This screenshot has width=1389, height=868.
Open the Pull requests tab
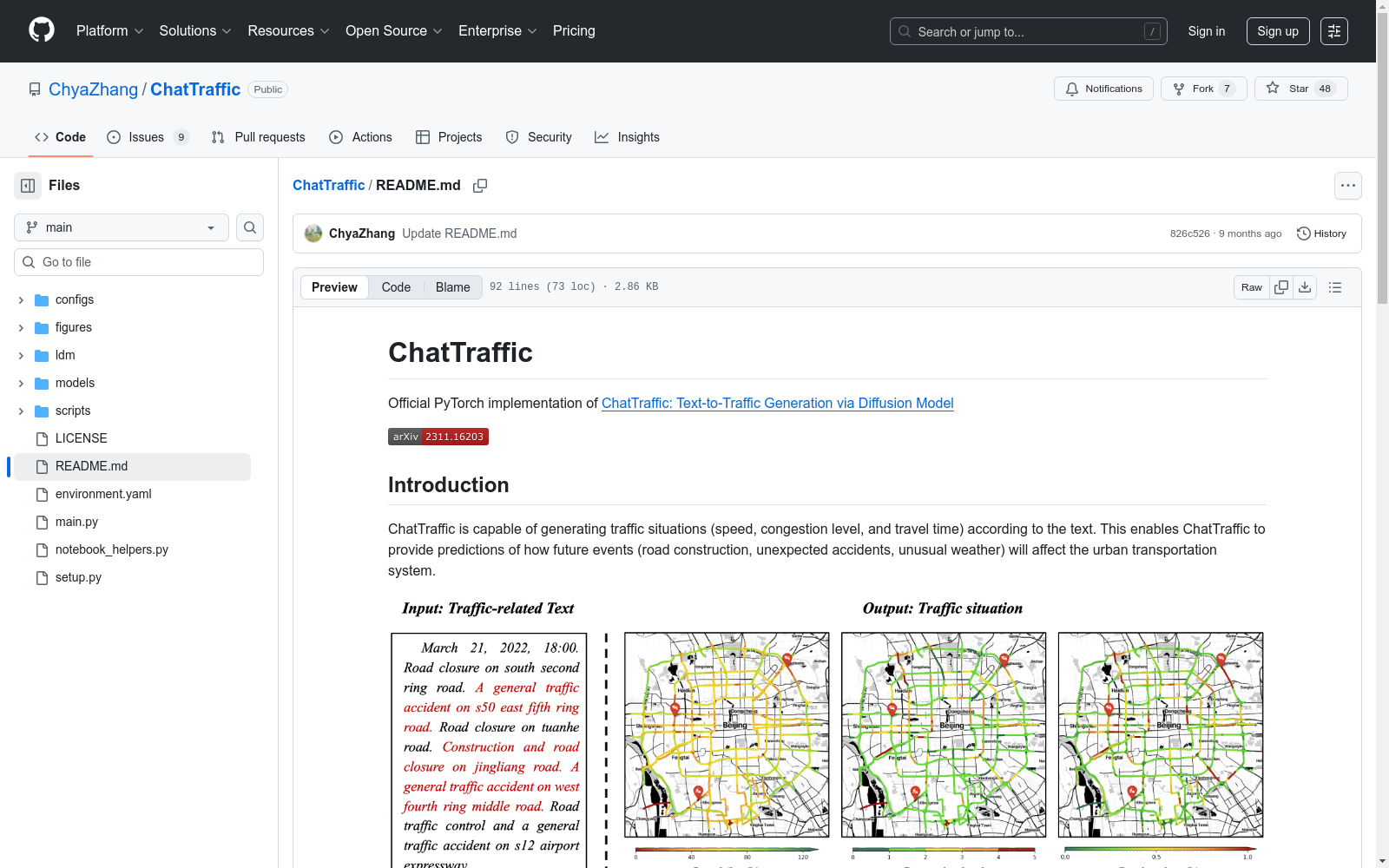tap(259, 137)
